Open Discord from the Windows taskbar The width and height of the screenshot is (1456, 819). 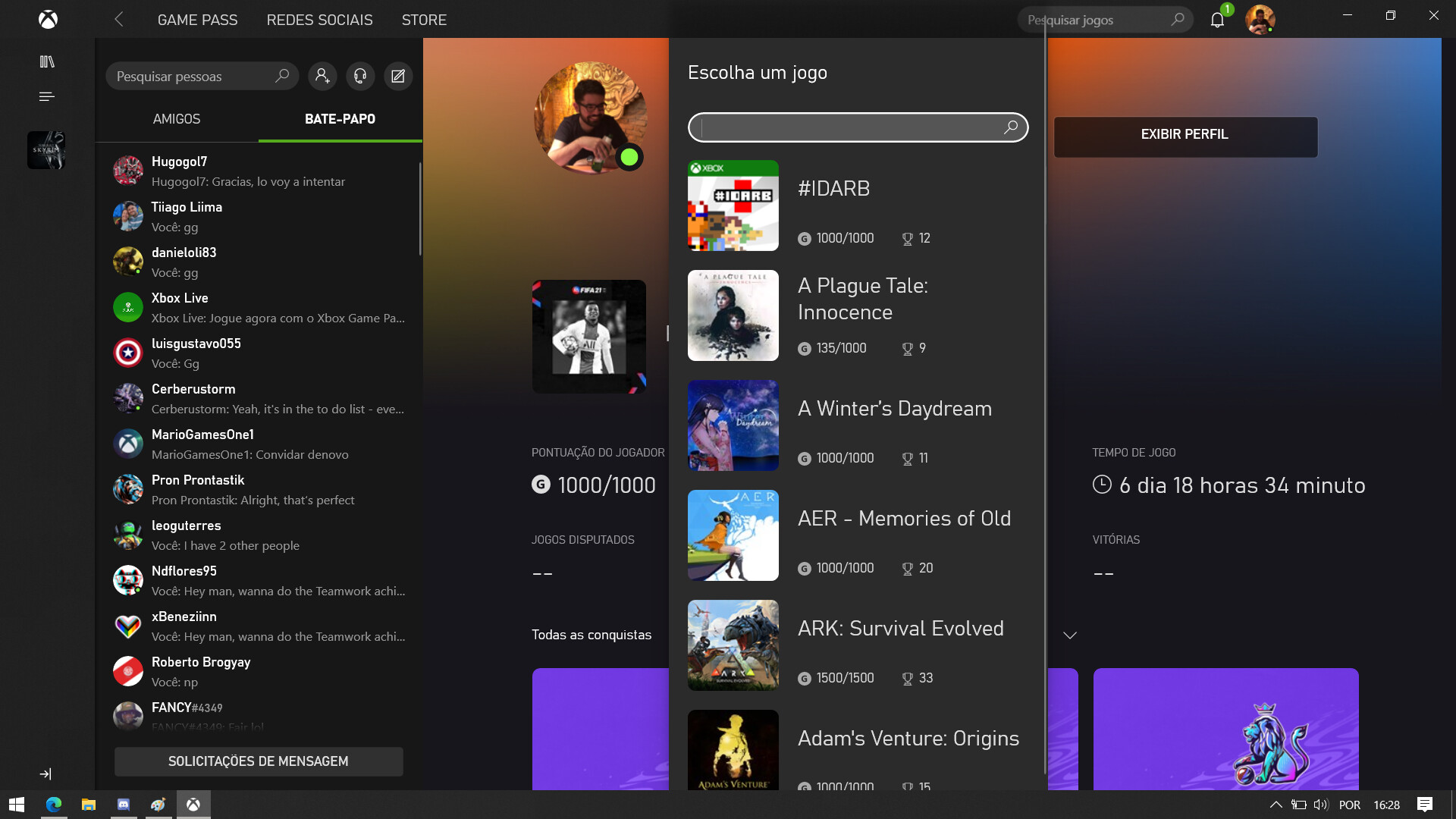[x=124, y=805]
